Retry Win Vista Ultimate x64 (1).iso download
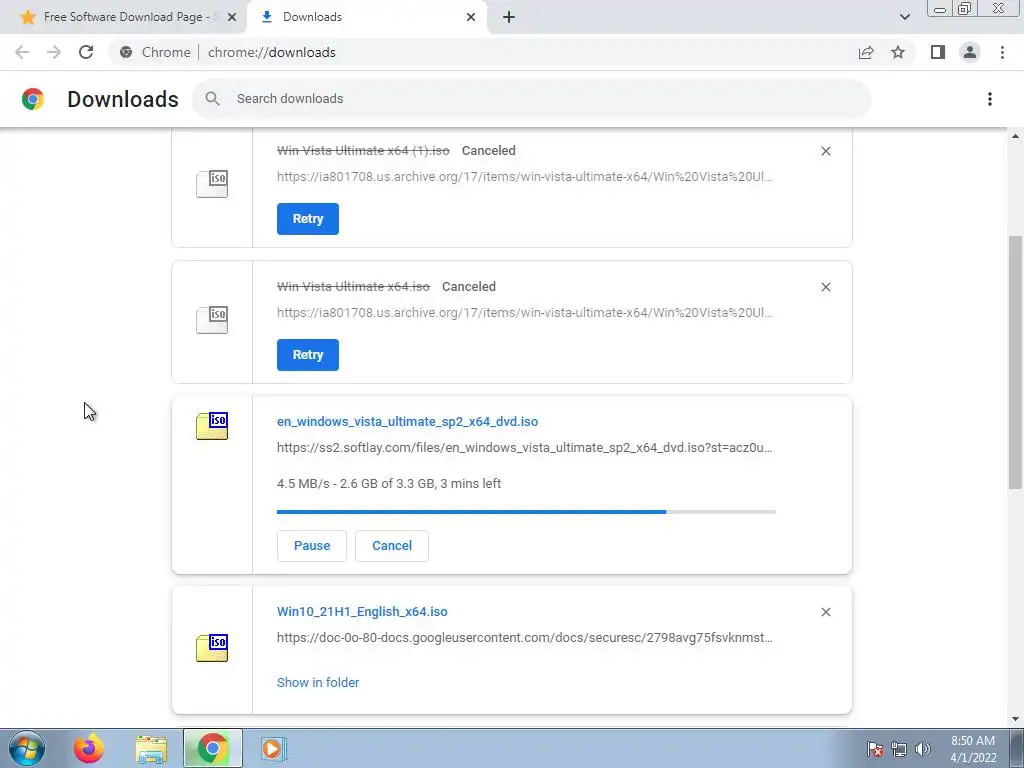 click(x=308, y=219)
